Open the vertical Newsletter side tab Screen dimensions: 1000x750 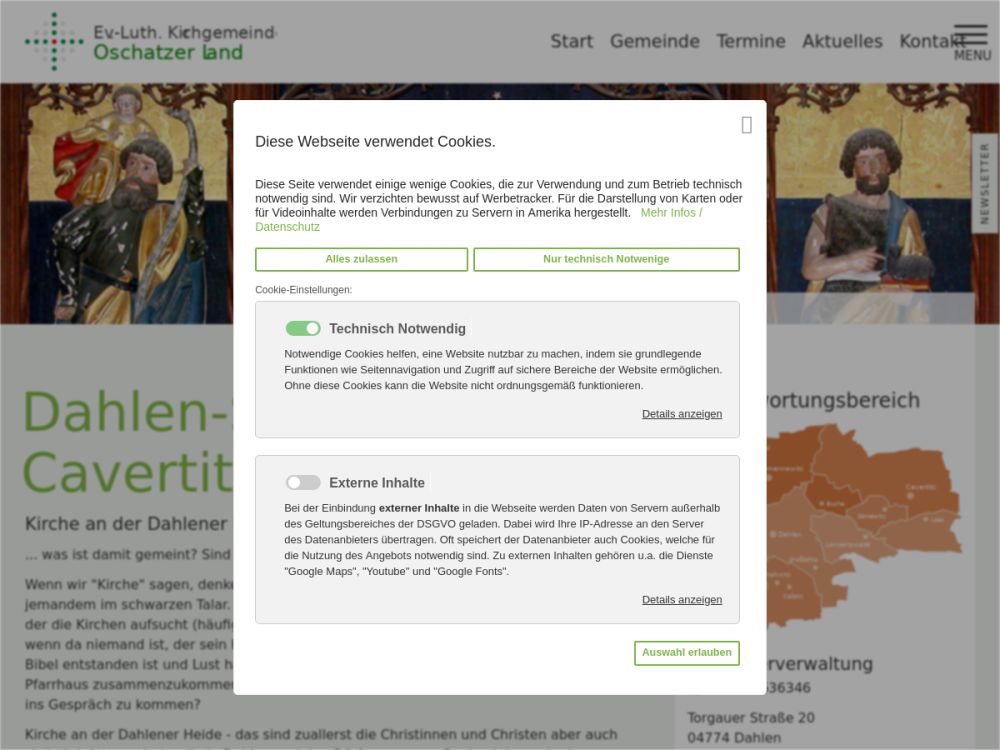click(985, 183)
